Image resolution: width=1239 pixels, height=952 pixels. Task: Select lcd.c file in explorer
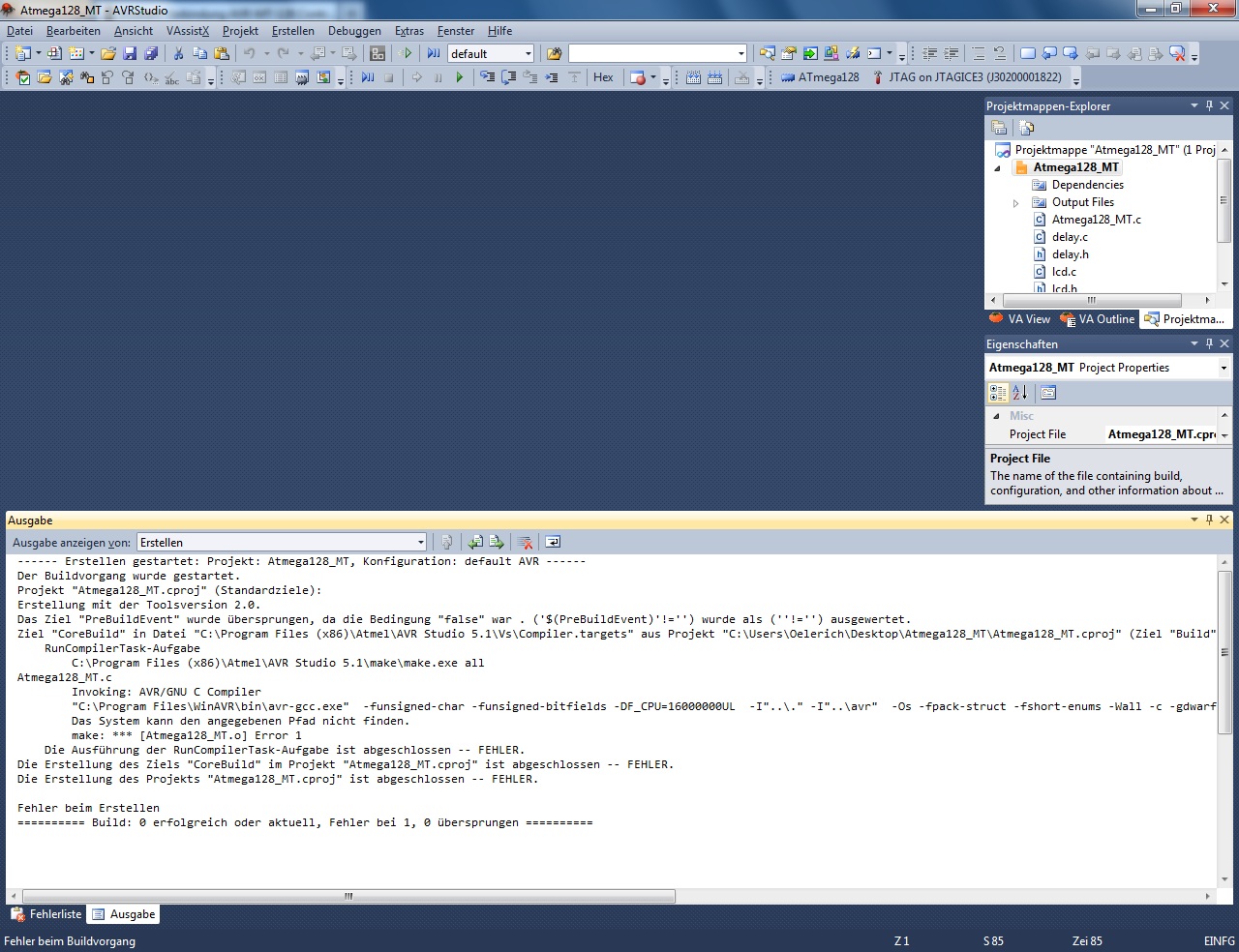pos(1064,272)
